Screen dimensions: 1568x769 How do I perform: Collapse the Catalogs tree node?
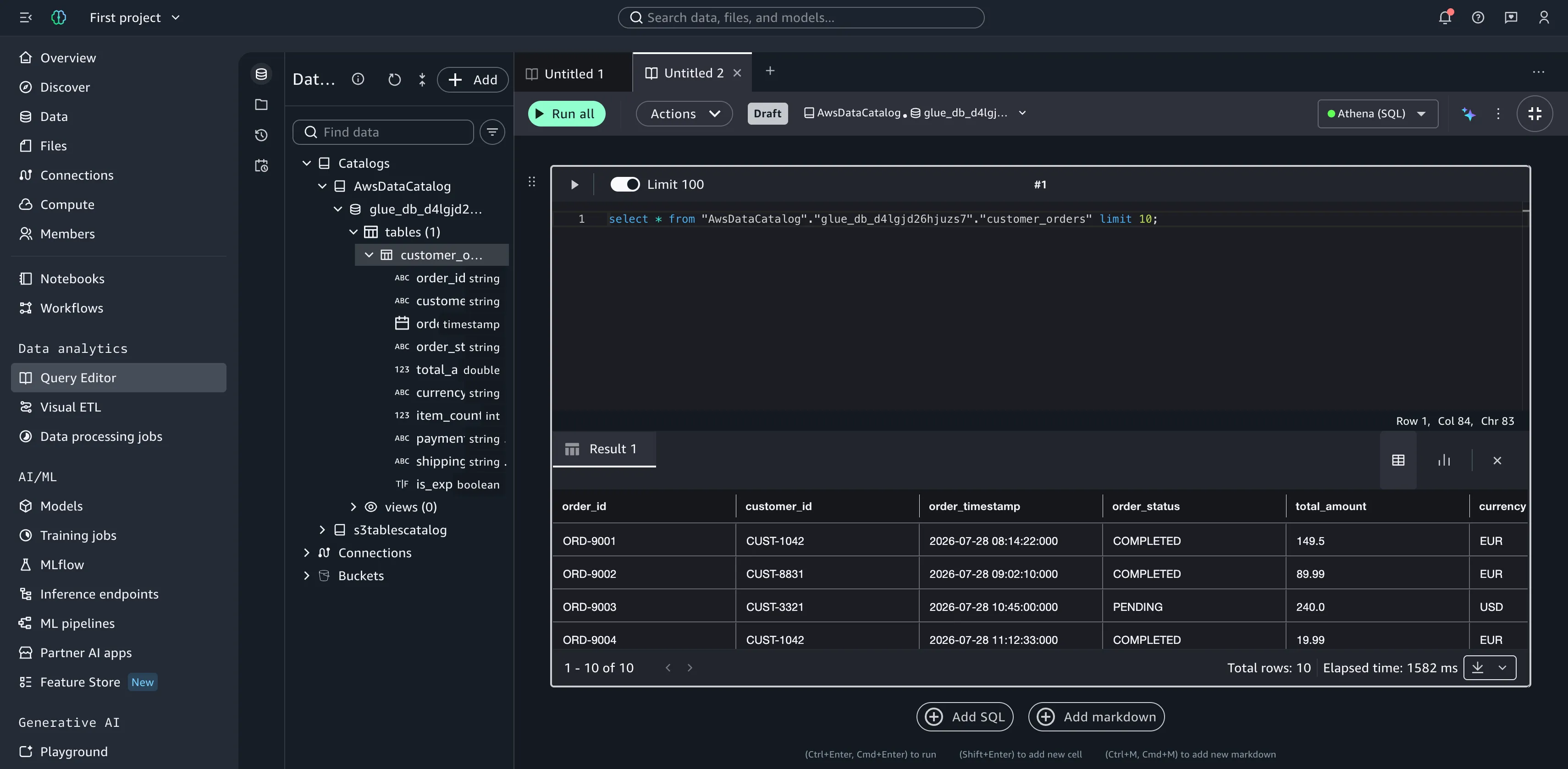coord(307,163)
